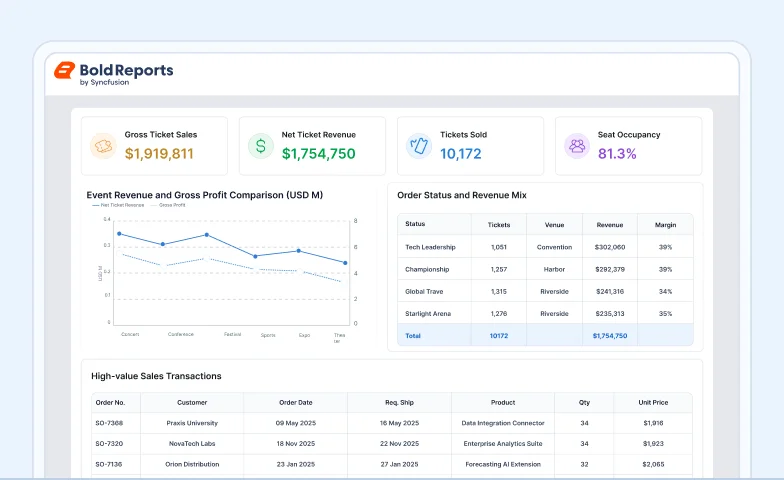Click the $235,313 revenue cell
The height and width of the screenshot is (480, 784).
pos(610,314)
